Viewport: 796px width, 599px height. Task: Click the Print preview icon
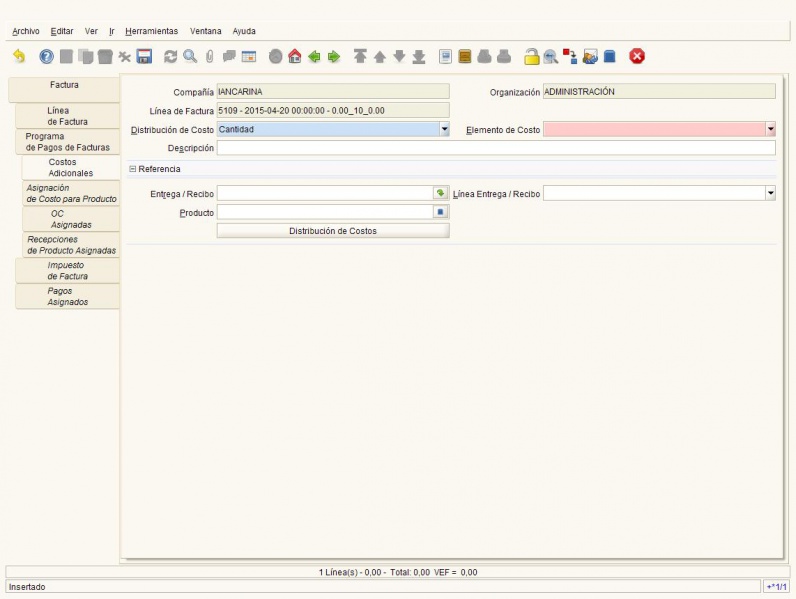point(484,56)
